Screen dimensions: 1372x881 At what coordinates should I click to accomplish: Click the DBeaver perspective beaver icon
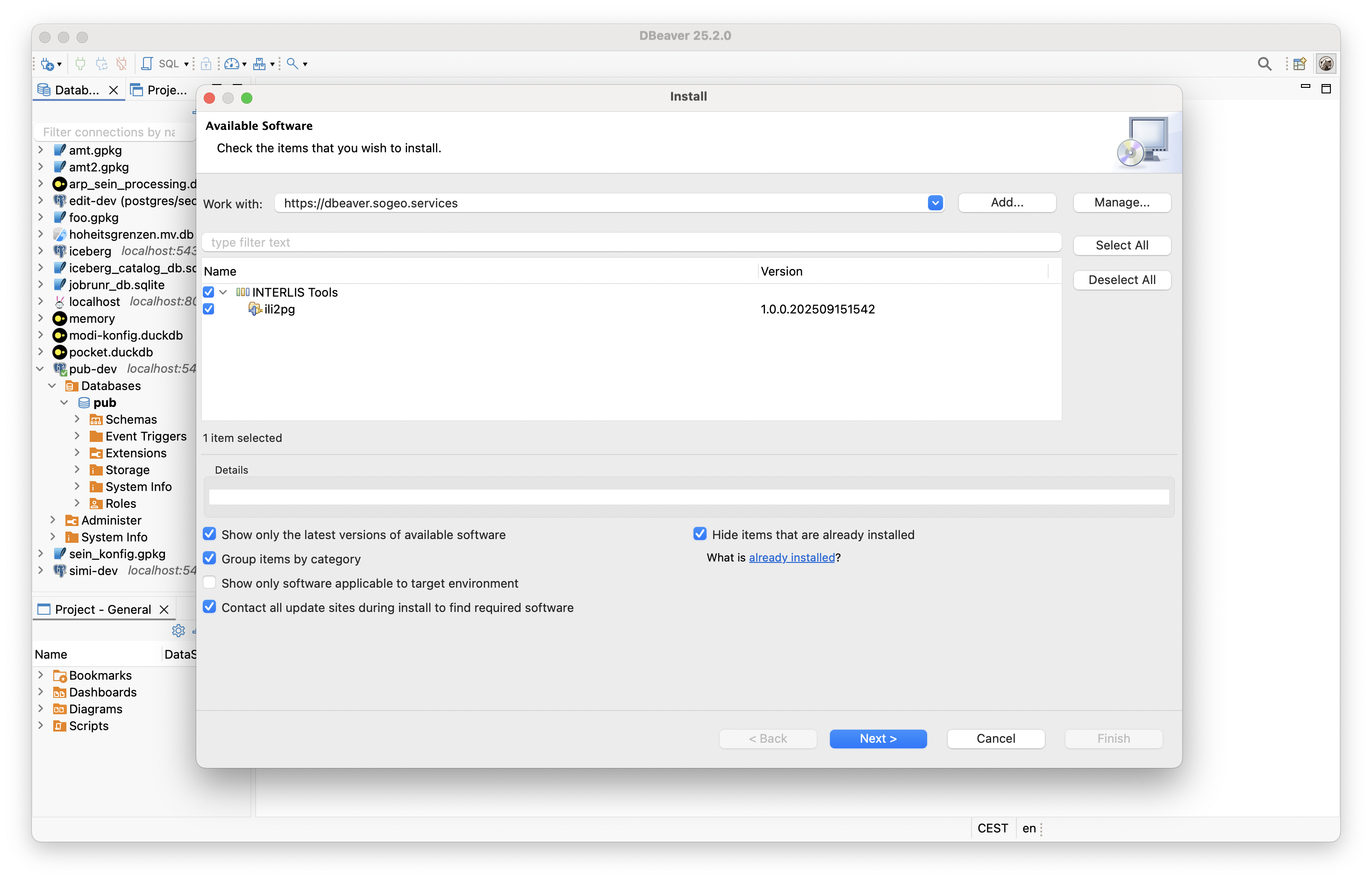point(1326,64)
